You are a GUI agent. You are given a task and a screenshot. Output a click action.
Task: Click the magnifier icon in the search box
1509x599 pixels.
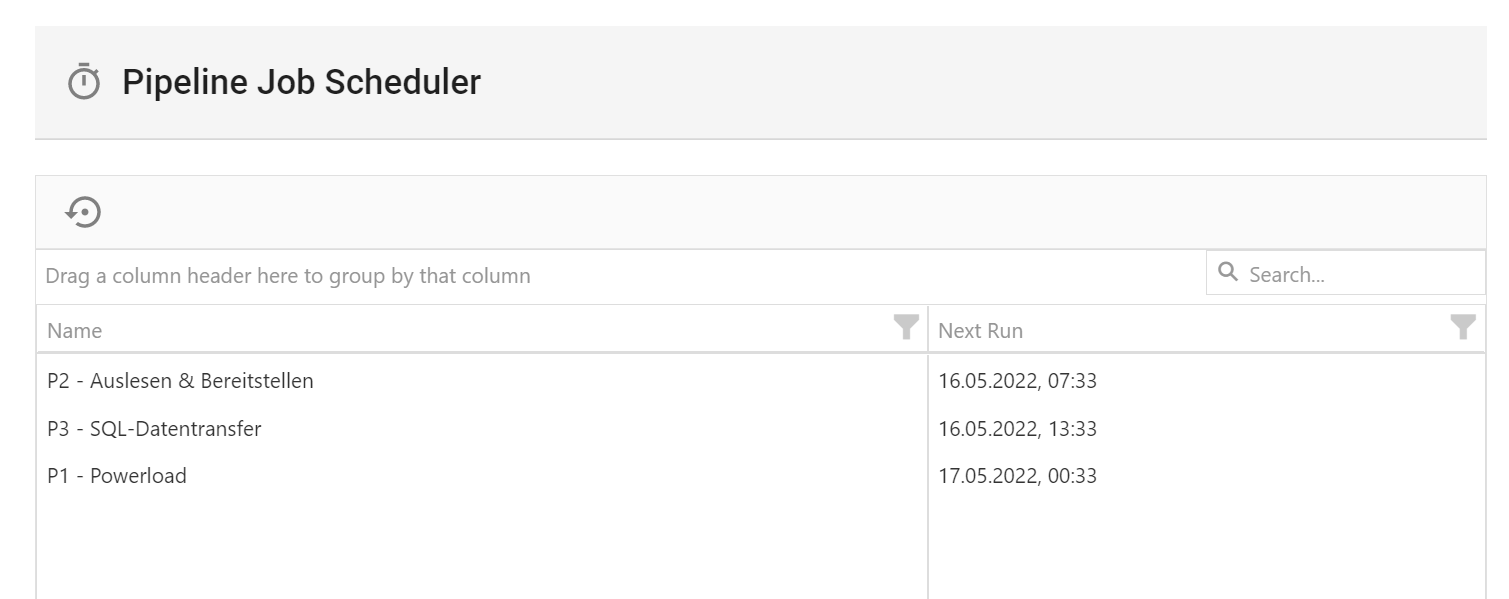pyautogui.click(x=1229, y=273)
